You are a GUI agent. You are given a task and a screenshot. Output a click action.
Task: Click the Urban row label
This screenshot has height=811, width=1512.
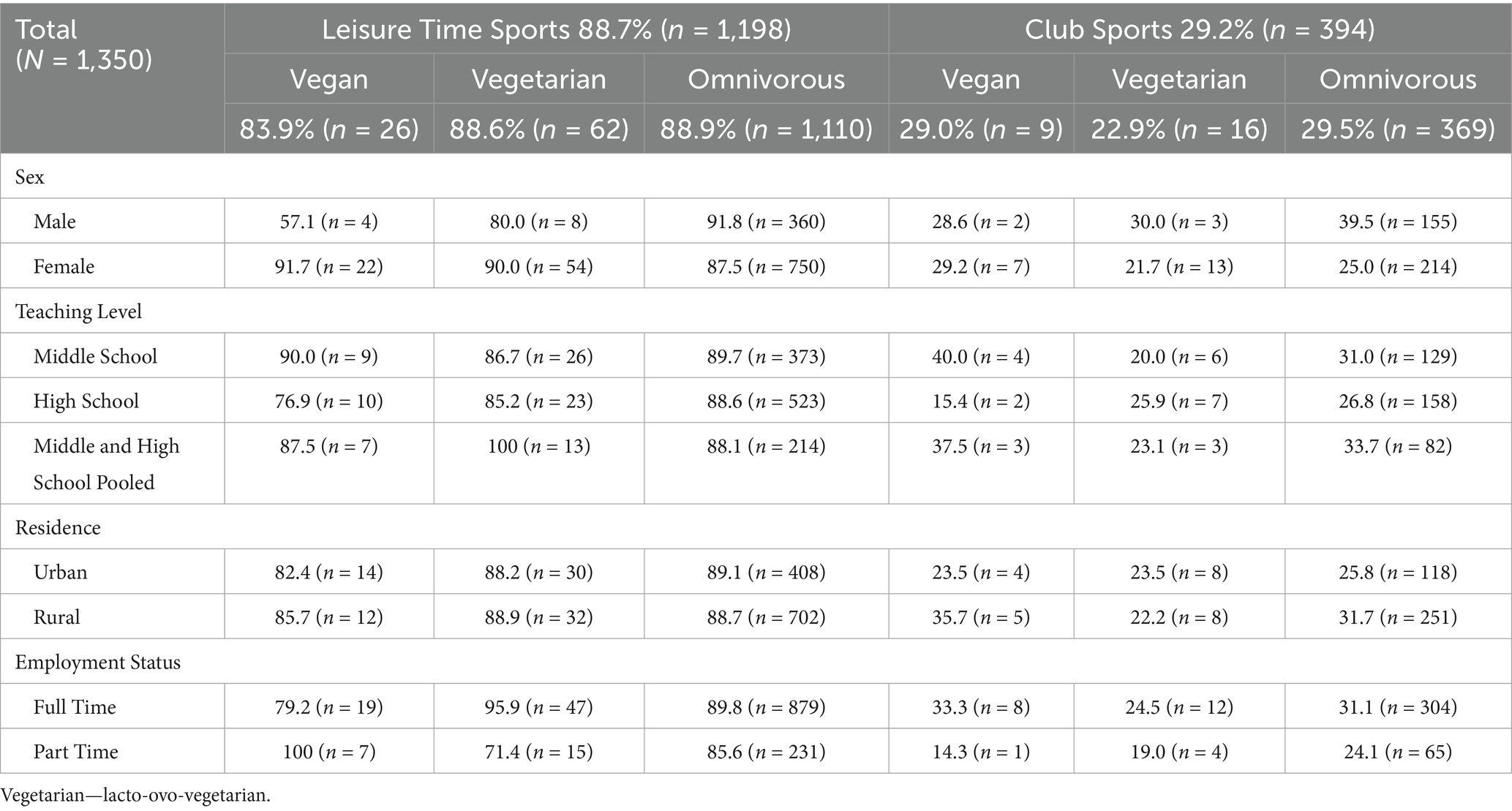point(60,572)
